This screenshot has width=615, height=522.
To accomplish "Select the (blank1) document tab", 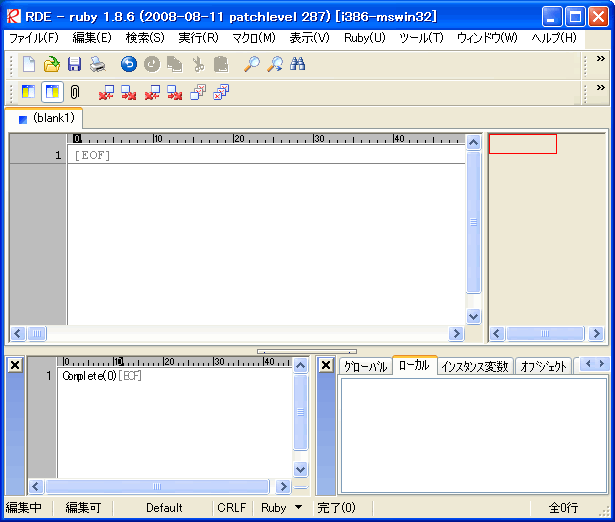I will (x=44, y=118).
